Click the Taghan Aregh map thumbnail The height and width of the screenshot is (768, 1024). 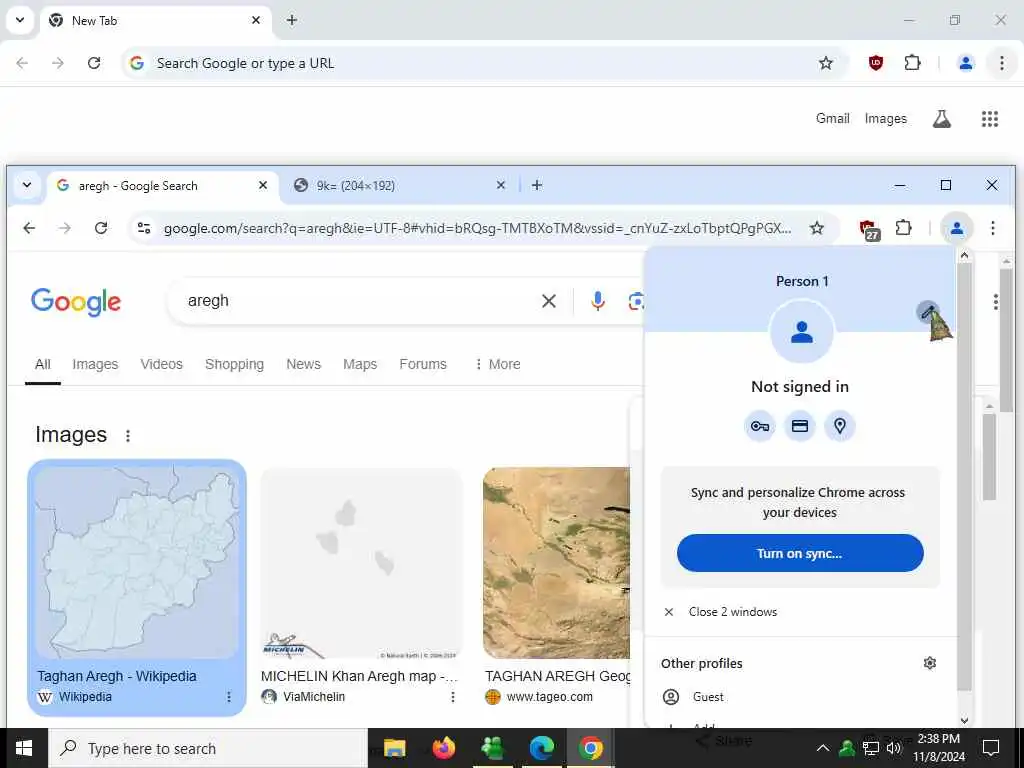[x=136, y=563]
